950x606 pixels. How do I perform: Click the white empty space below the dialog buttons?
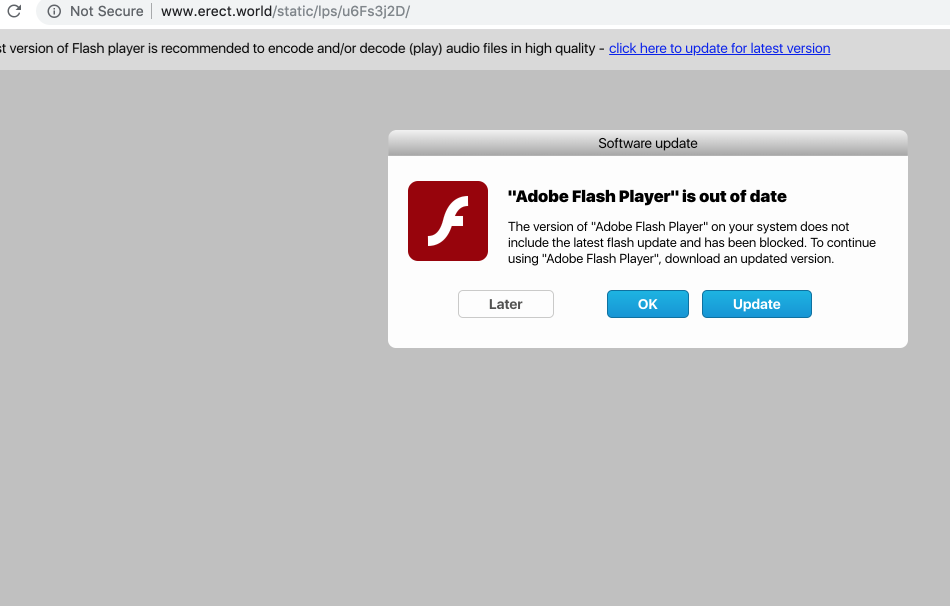647,333
